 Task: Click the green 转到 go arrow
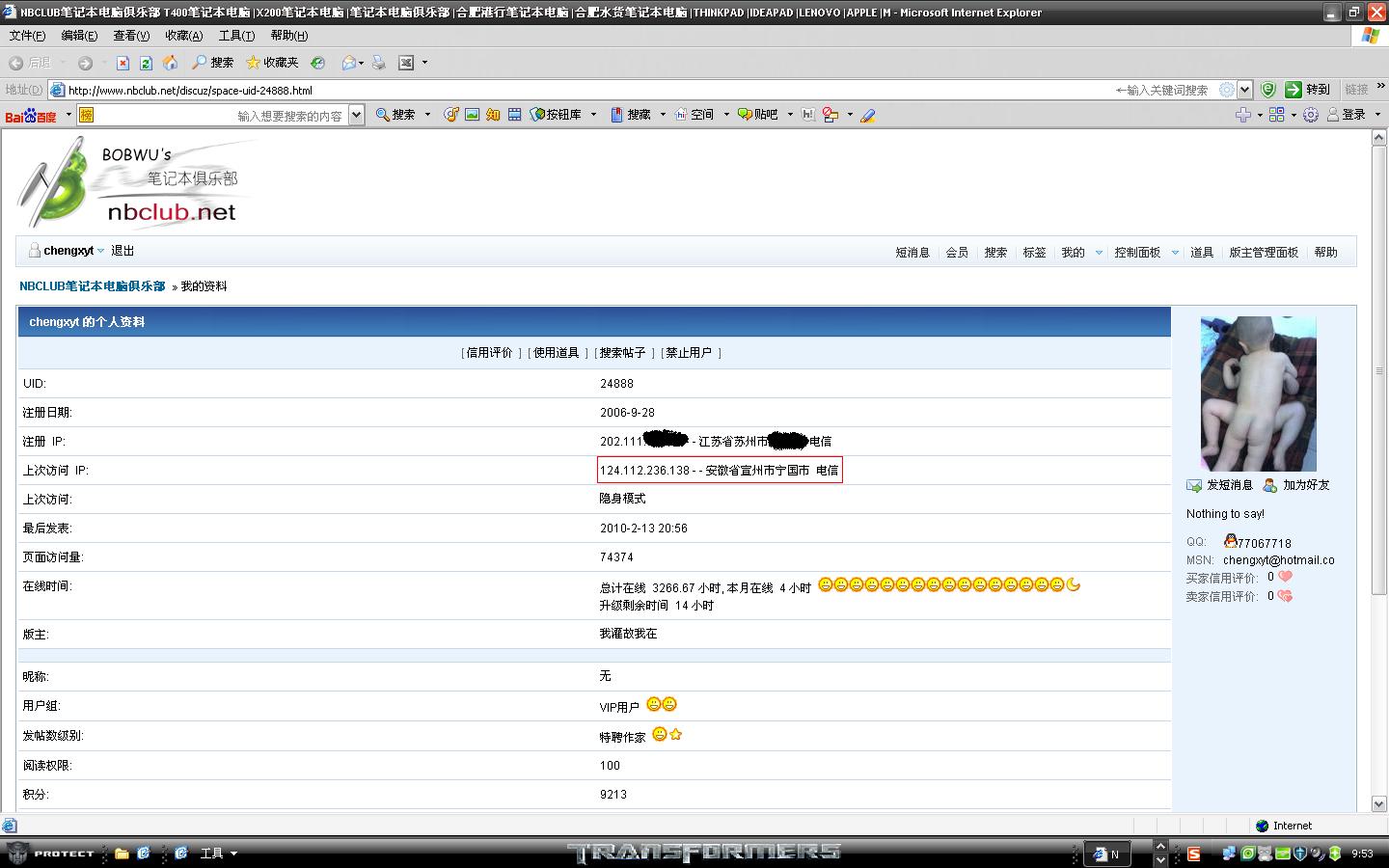[1294, 90]
